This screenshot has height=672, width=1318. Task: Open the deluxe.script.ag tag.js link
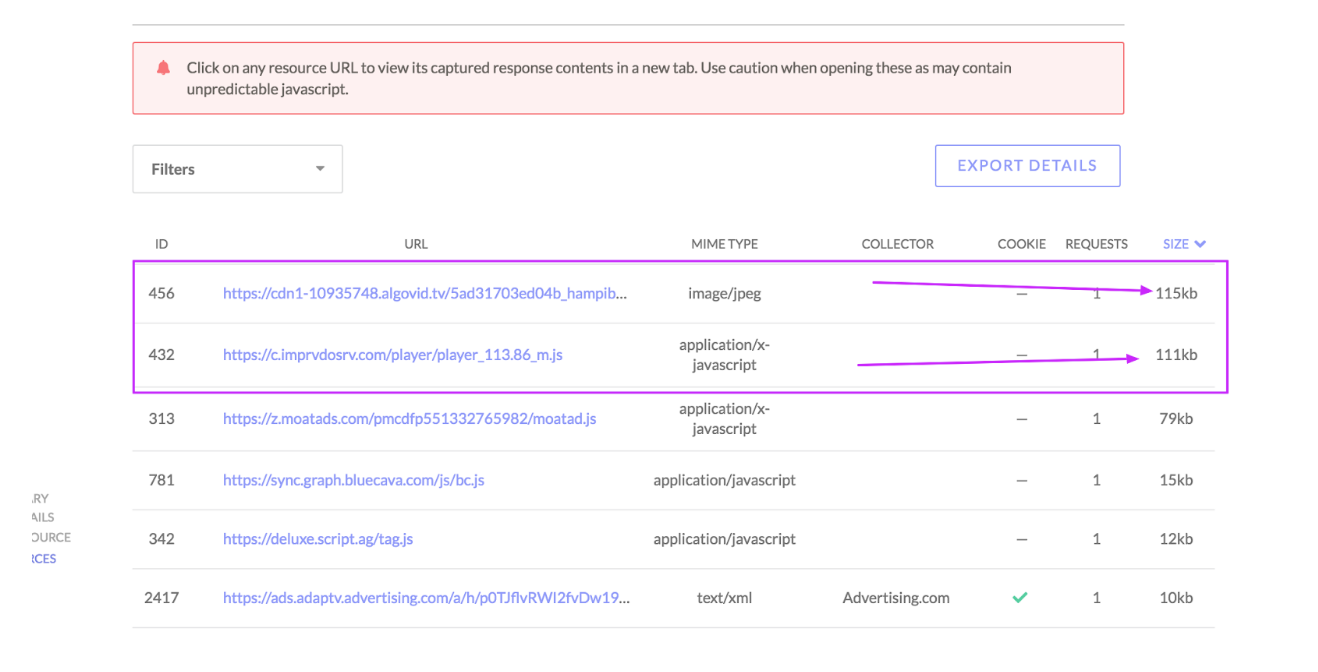click(x=317, y=539)
